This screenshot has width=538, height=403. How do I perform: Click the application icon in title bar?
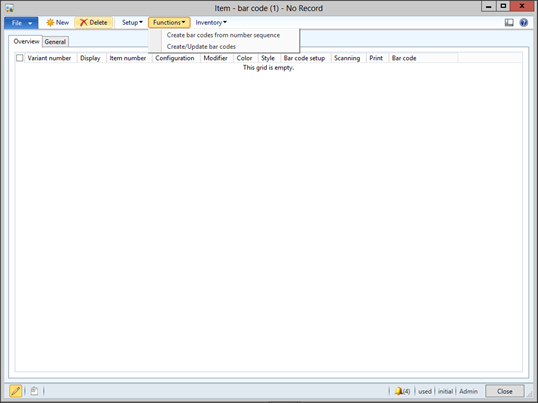point(9,8)
